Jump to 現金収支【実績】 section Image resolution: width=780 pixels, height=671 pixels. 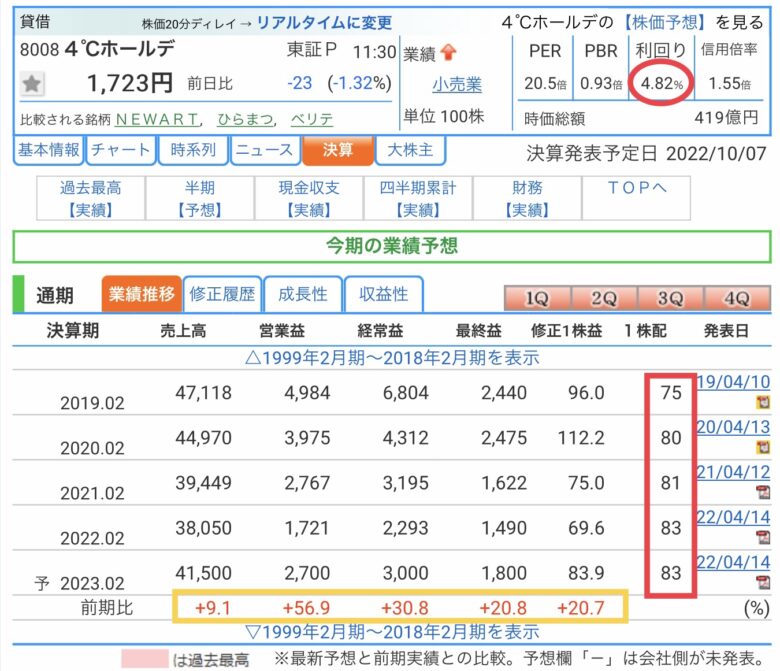(x=309, y=198)
